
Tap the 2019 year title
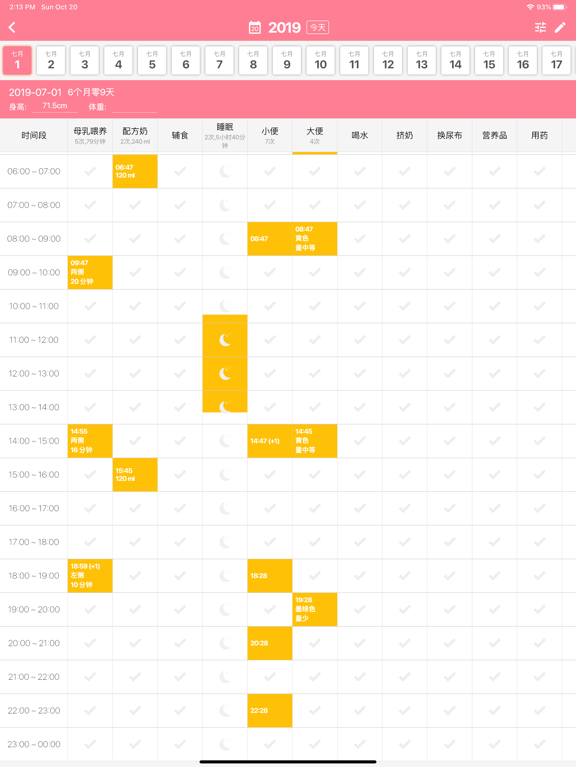[284, 27]
